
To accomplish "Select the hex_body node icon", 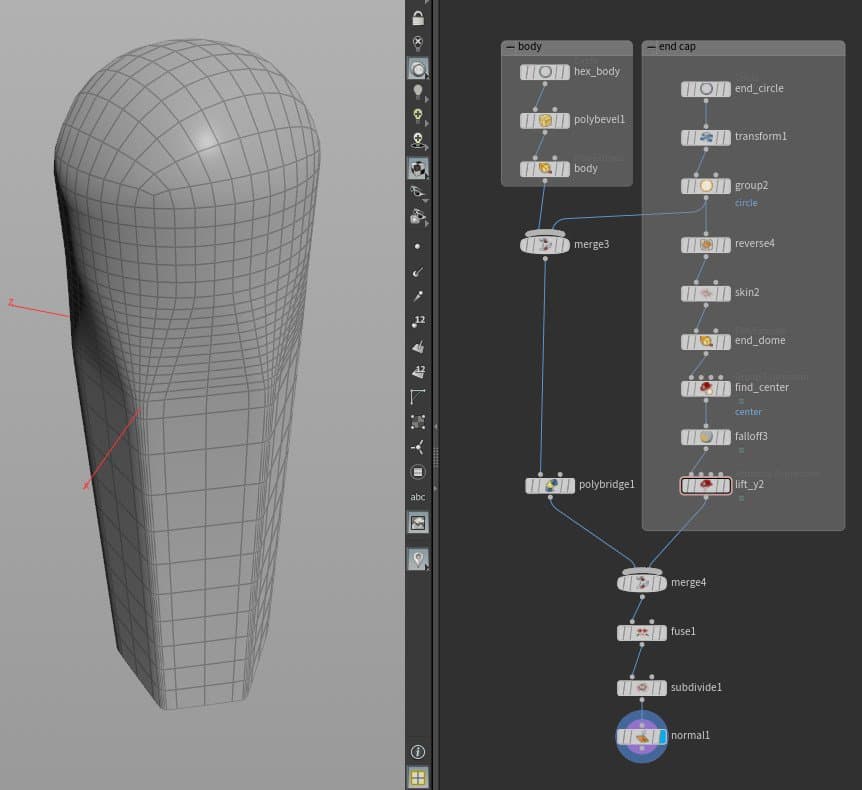I will [545, 72].
